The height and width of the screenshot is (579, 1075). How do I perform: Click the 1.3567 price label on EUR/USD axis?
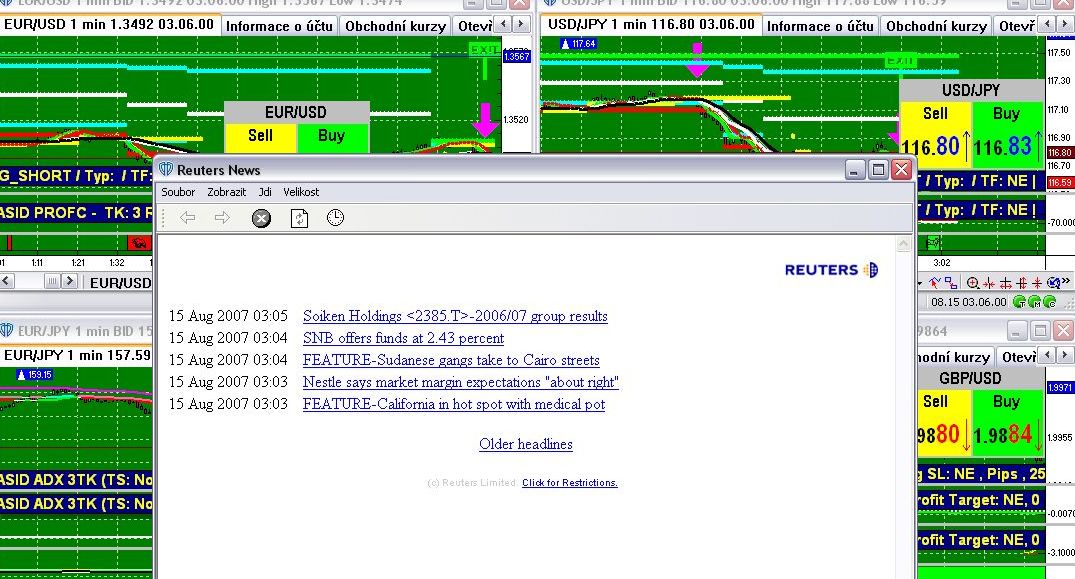tap(517, 57)
